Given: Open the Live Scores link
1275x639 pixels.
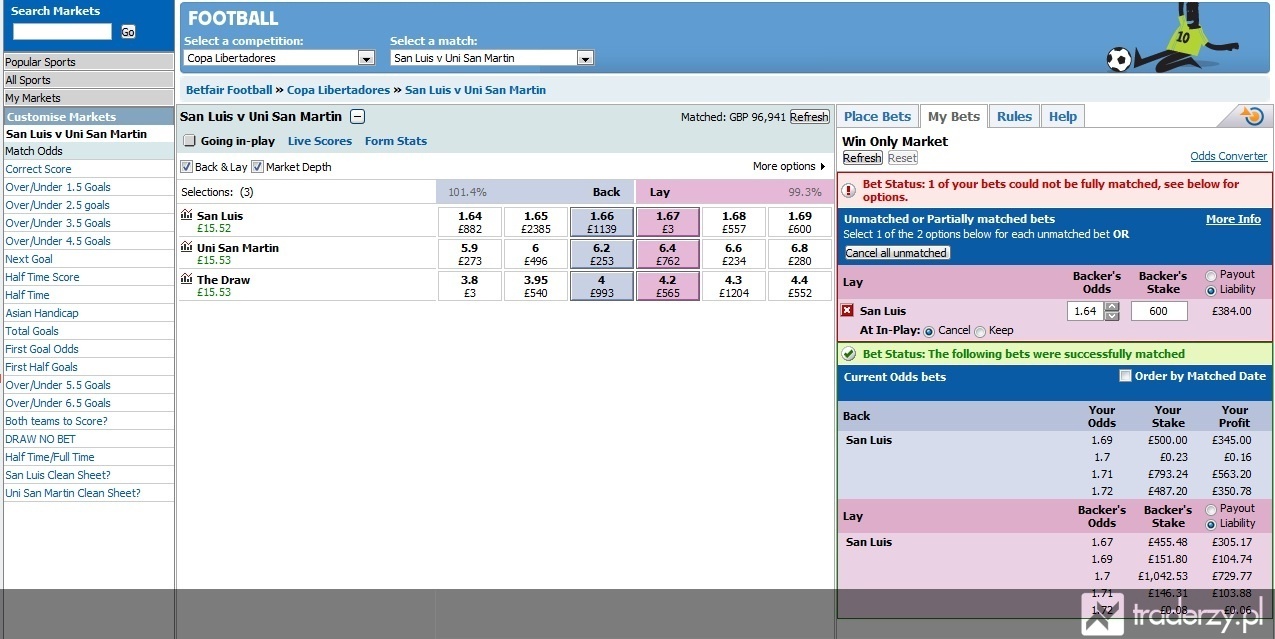Looking at the screenshot, I should 320,141.
